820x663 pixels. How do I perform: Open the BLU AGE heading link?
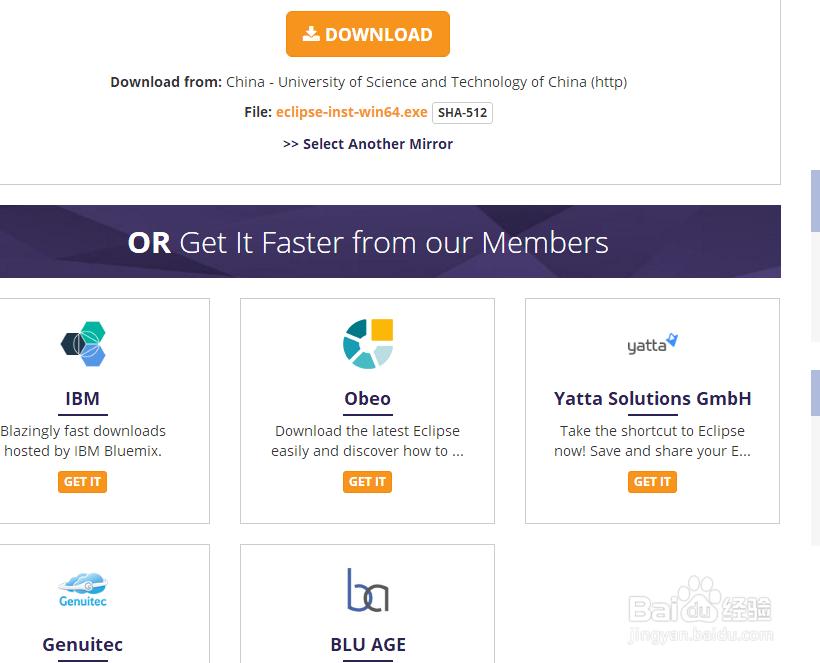[x=367, y=644]
